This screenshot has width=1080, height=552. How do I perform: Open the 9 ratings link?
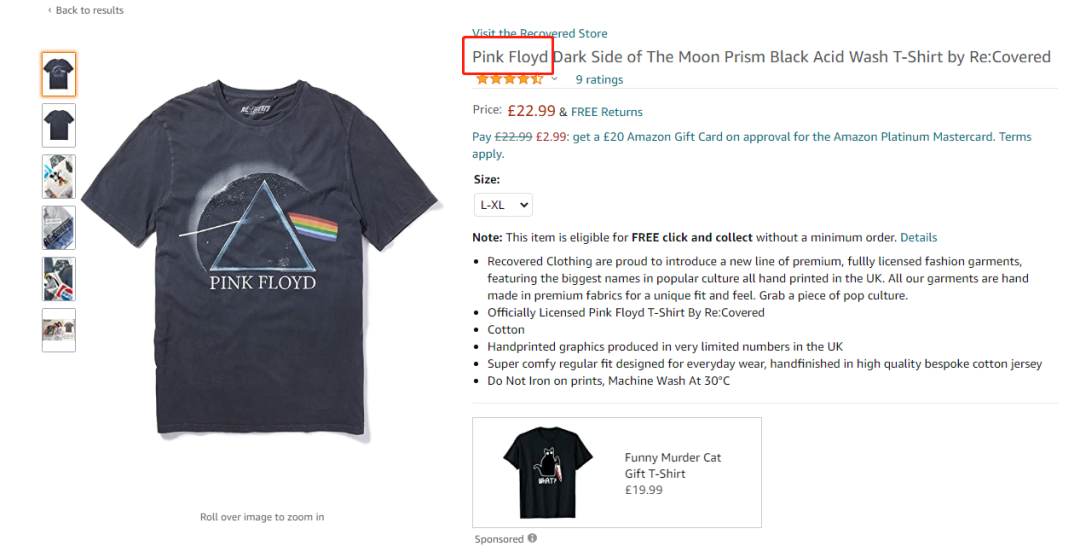599,80
